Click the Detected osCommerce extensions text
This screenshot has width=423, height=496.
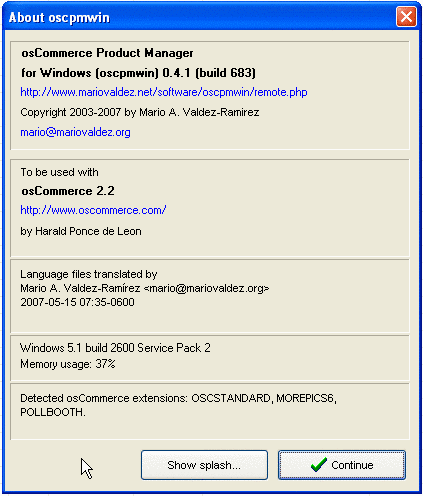tap(178, 405)
